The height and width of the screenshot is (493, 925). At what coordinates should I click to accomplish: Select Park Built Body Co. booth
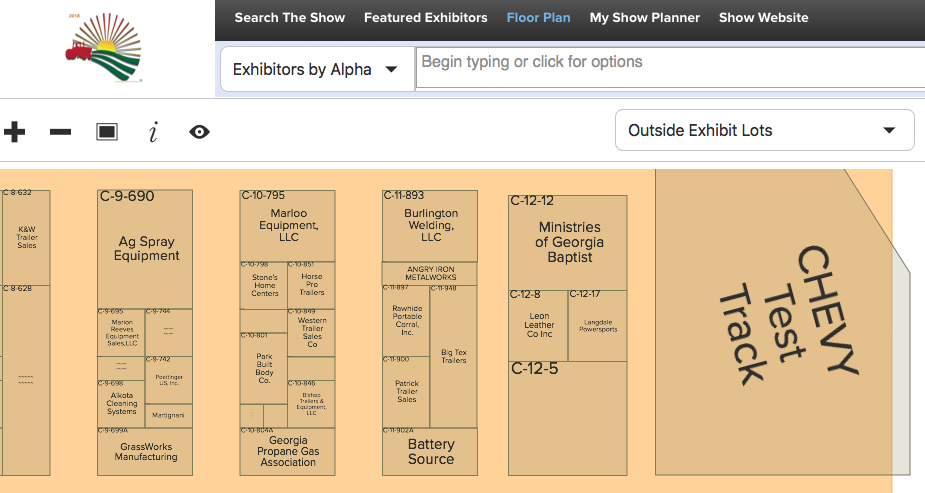[264, 369]
